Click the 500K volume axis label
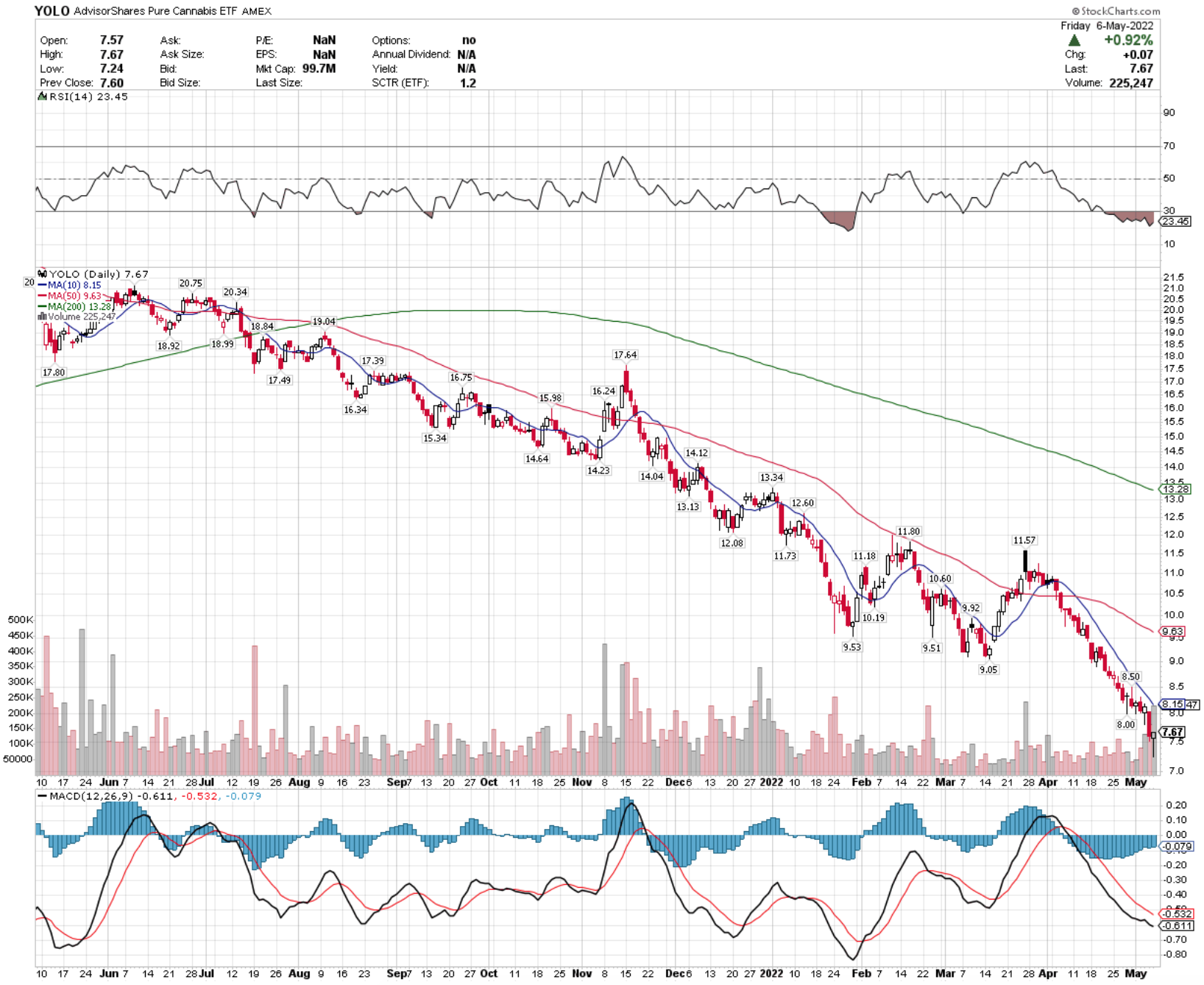 coord(21,620)
